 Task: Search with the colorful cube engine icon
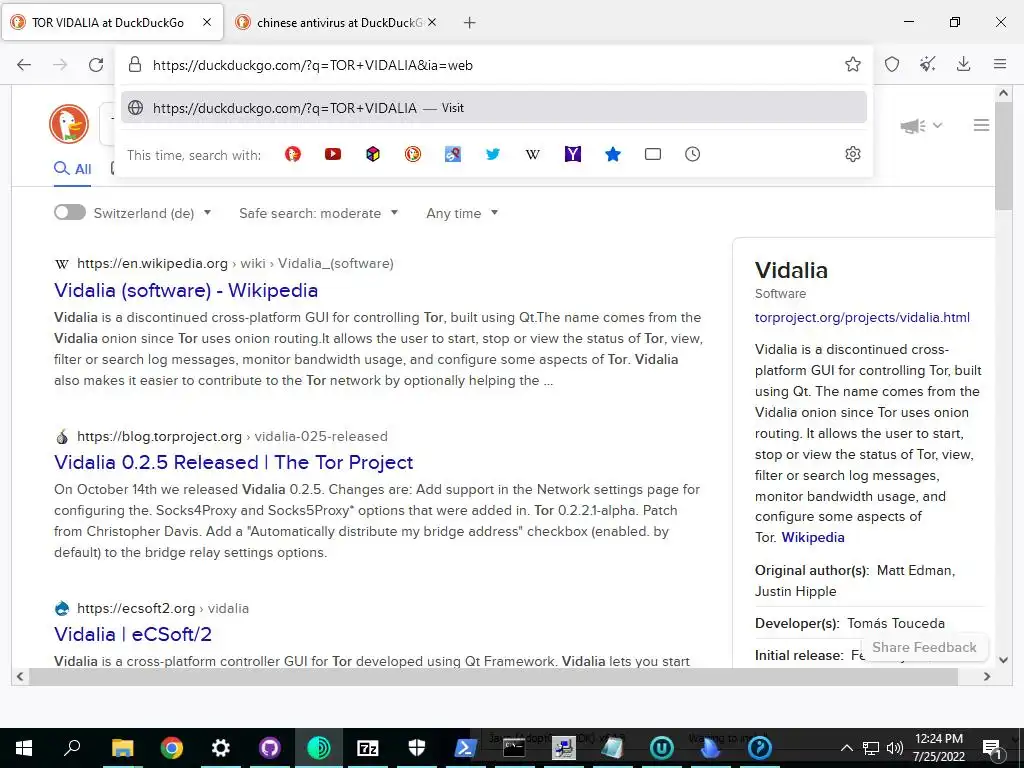click(373, 154)
